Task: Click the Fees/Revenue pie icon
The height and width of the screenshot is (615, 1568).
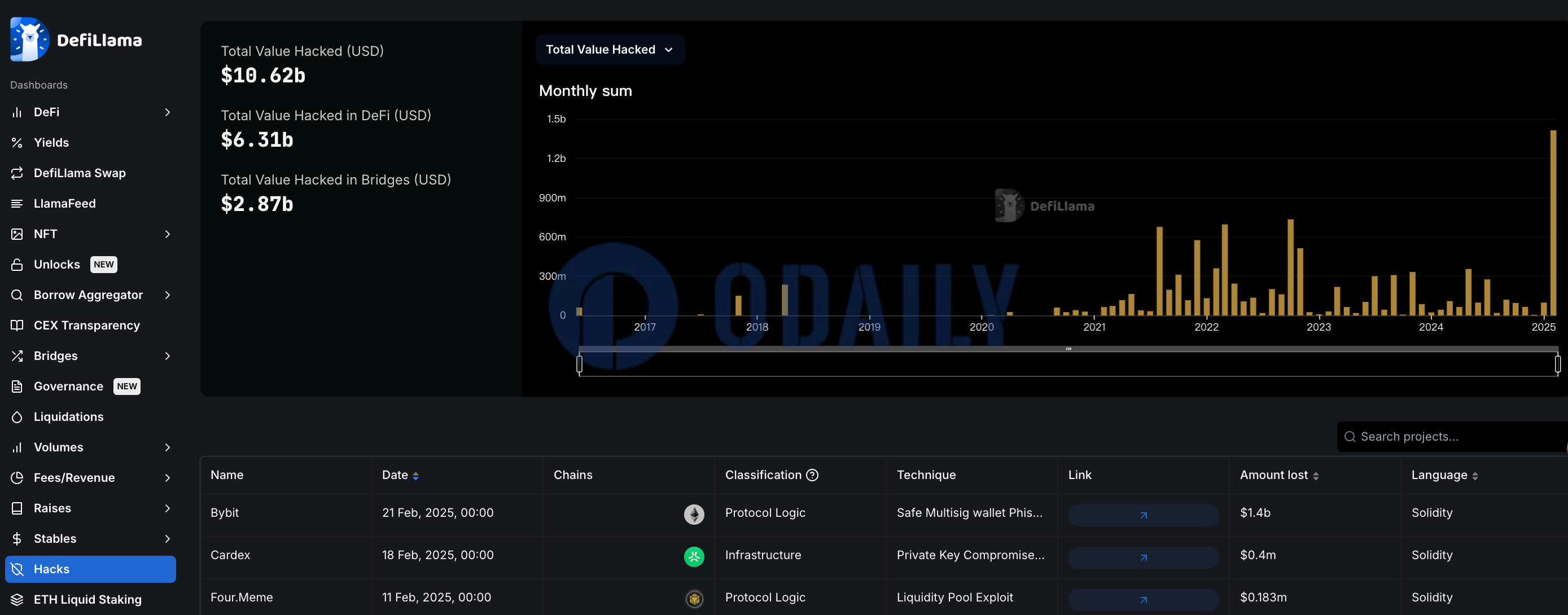Action: tap(17, 477)
